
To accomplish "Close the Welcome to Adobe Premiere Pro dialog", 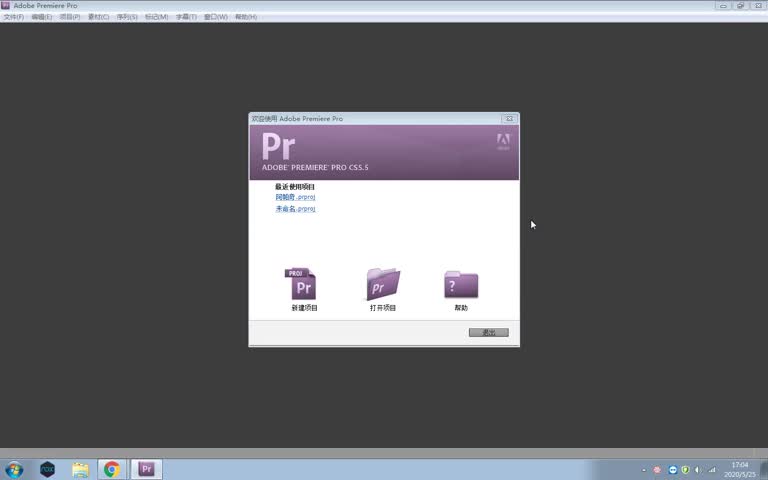I will [509, 119].
